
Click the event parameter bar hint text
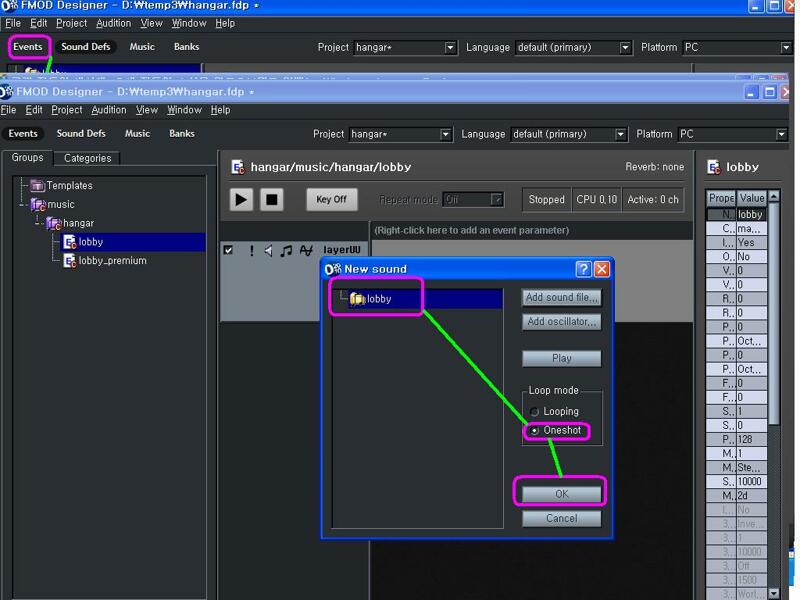(x=471, y=231)
